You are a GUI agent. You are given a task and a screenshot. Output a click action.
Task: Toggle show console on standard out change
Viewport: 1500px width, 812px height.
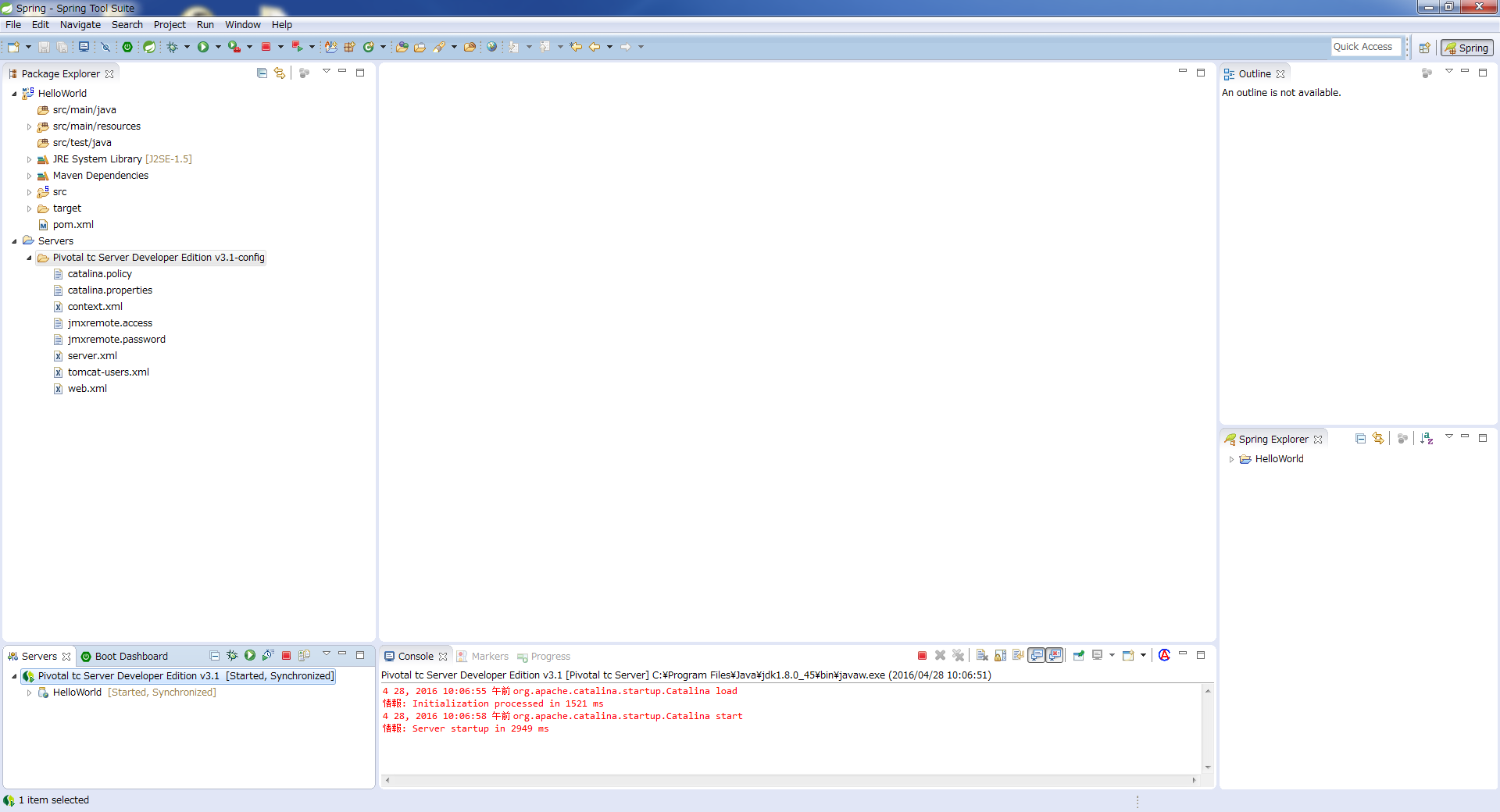pyautogui.click(x=1037, y=656)
